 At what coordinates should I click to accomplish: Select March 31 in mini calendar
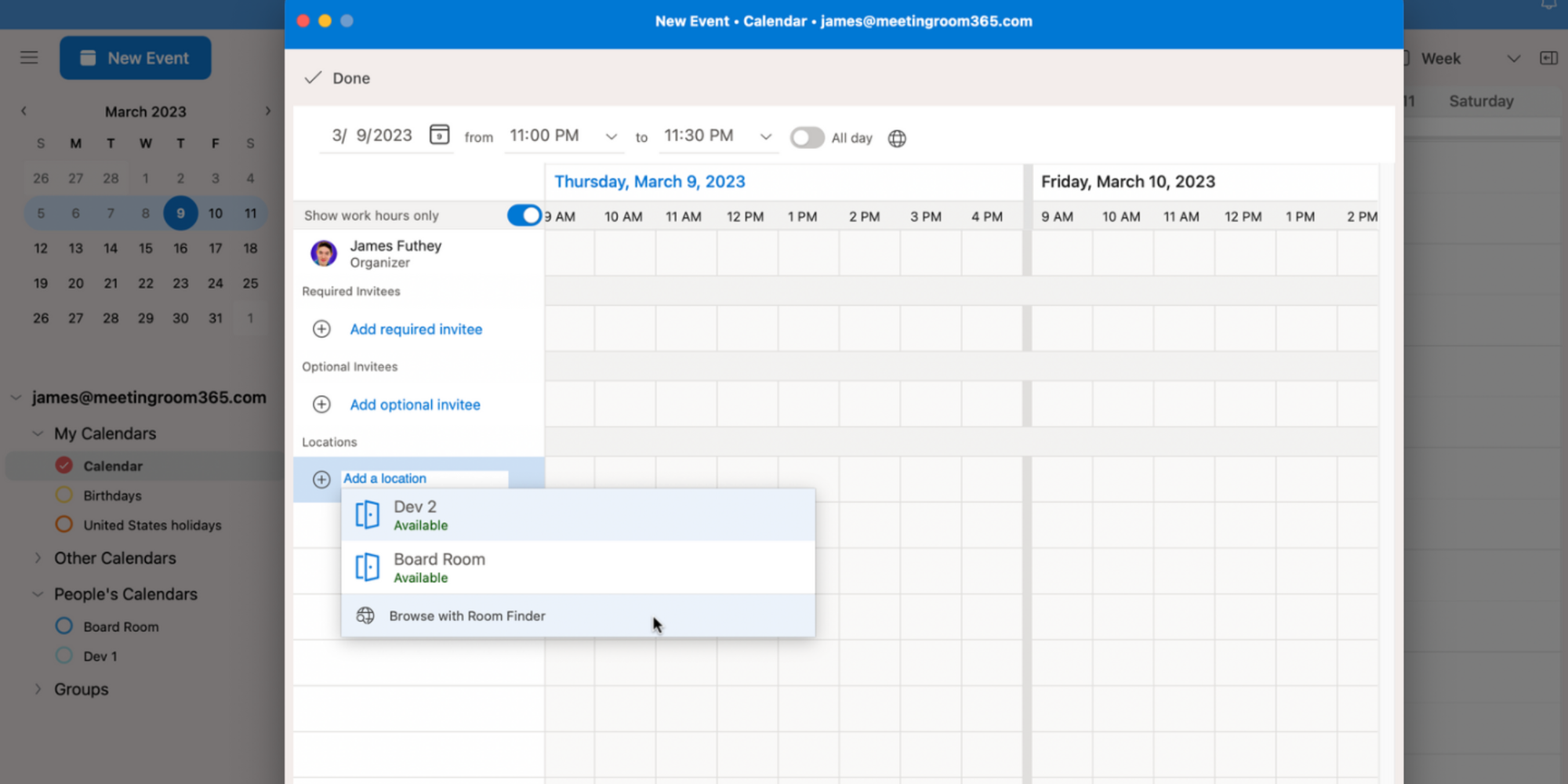(216, 318)
